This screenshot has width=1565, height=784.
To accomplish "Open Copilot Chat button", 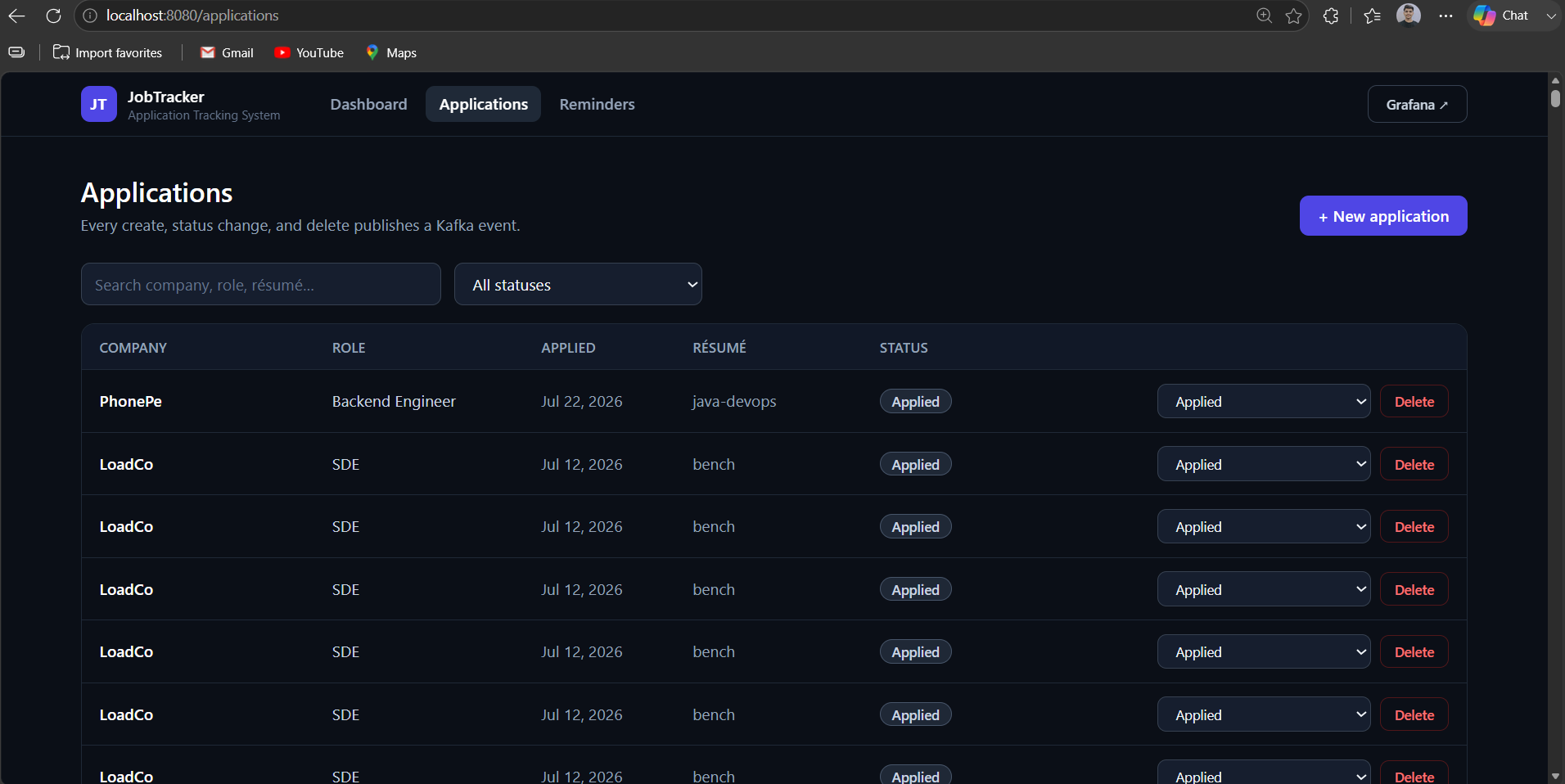I will pyautogui.click(x=1502, y=16).
